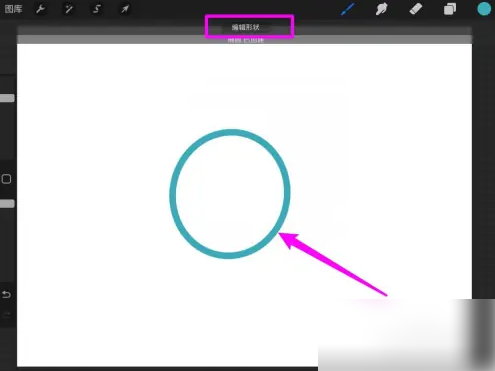The height and width of the screenshot is (371, 495).
Task: Click the notification text below 编辑形状
Action: (x=246, y=40)
